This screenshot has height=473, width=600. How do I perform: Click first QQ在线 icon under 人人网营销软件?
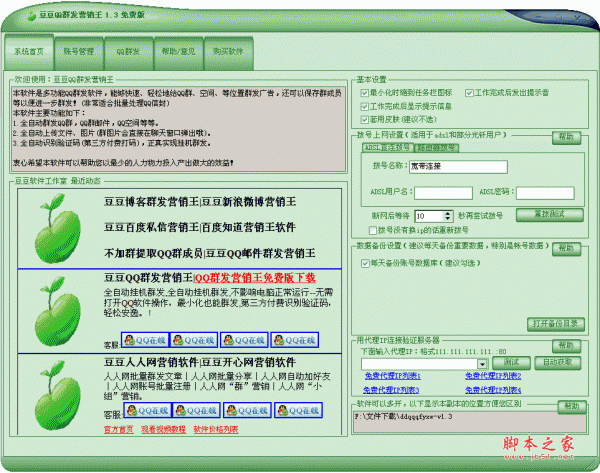pos(148,410)
